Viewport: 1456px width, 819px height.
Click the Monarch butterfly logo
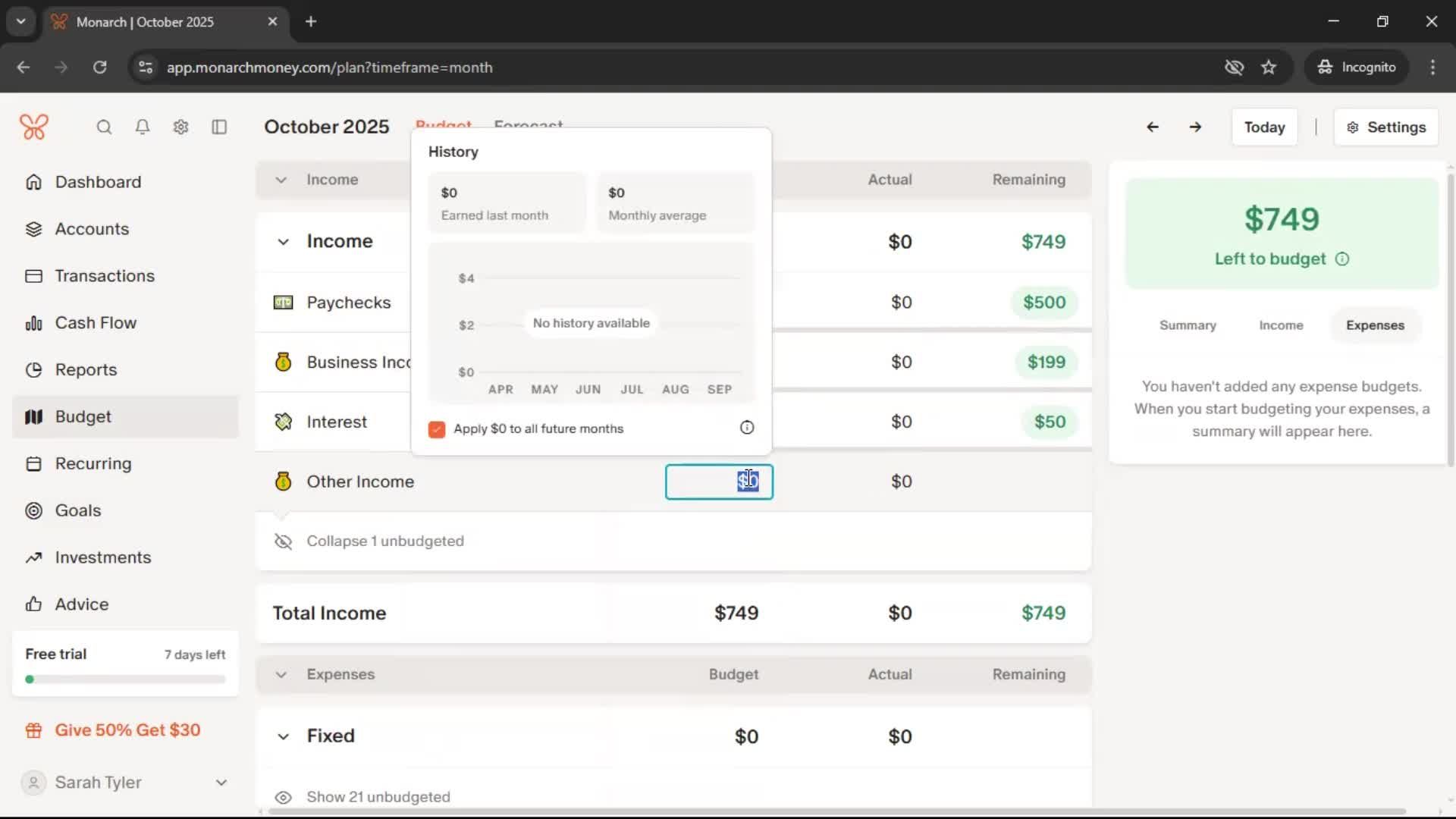tap(34, 127)
